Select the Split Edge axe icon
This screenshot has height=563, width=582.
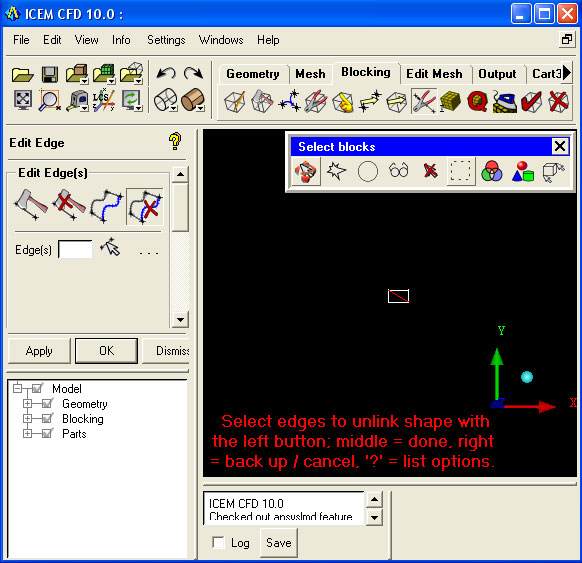click(x=31, y=206)
